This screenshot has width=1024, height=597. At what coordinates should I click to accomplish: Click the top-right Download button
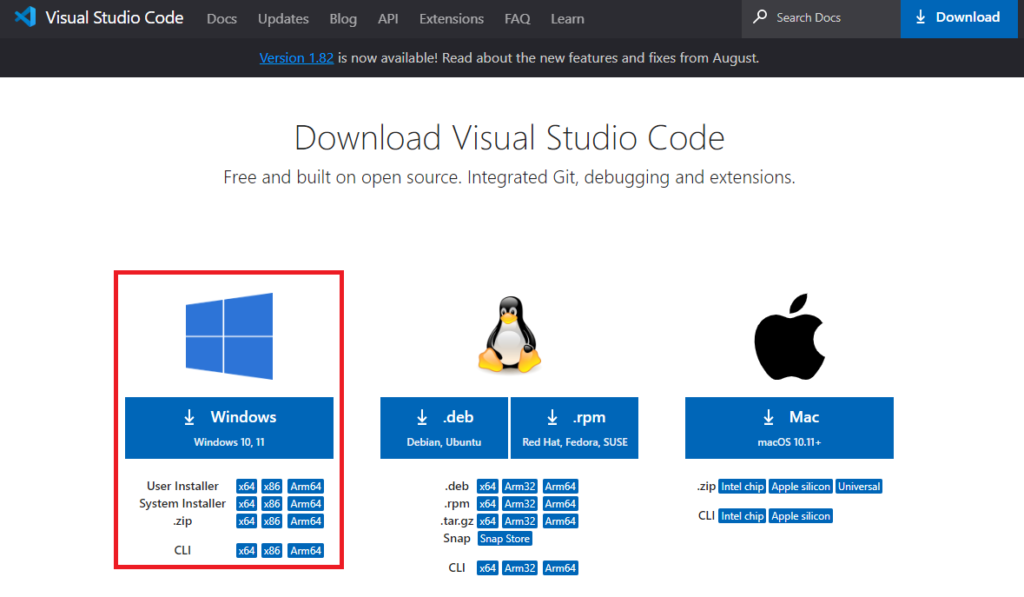959,18
